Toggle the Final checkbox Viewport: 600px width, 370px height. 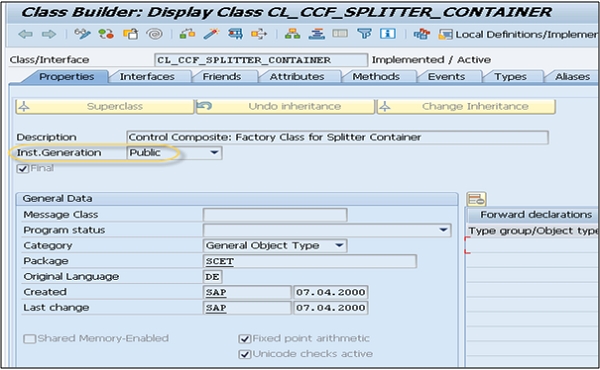click(23, 169)
